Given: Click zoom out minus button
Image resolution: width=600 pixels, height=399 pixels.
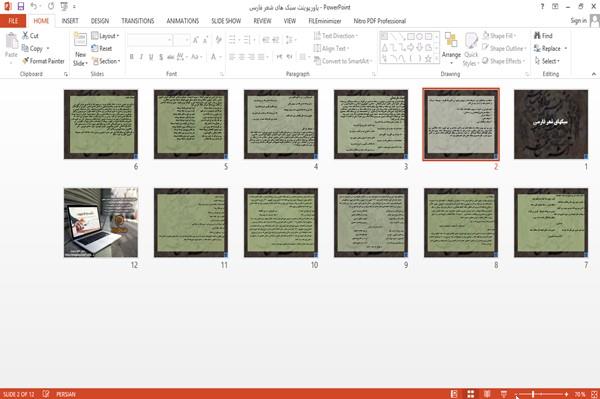Looking at the screenshot, I should (x=516, y=394).
